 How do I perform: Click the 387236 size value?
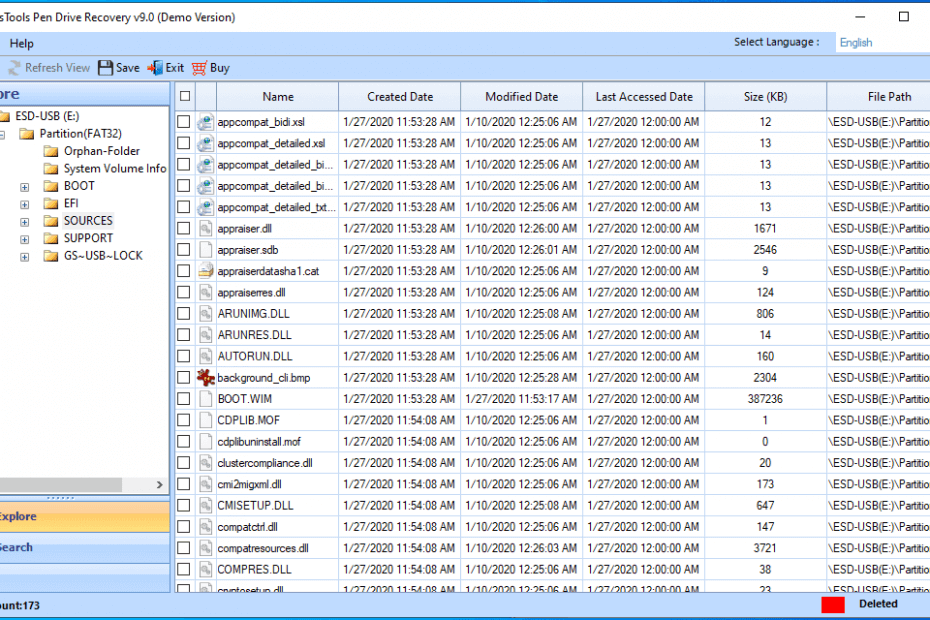point(765,399)
